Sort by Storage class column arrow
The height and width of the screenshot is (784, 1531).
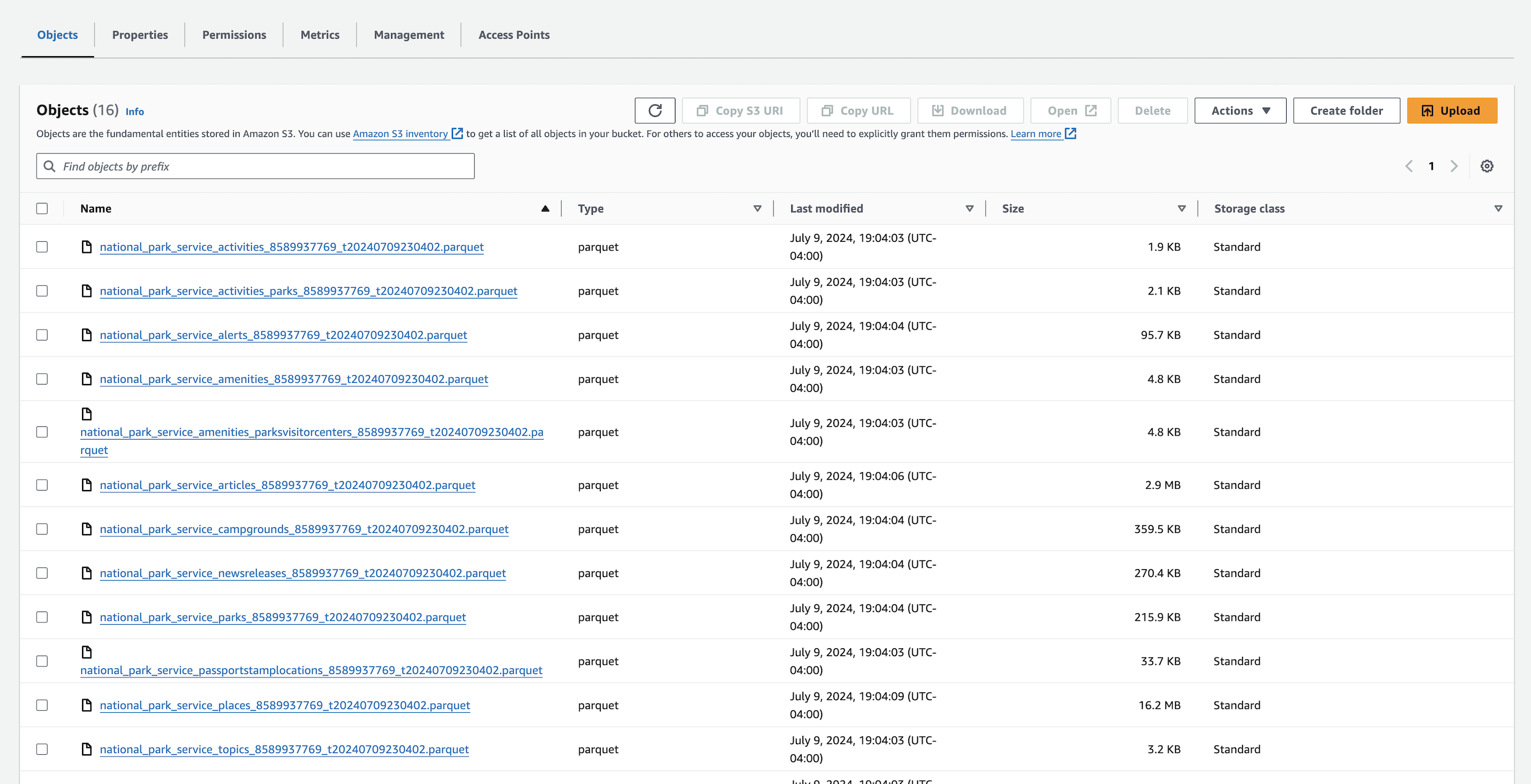coord(1498,209)
